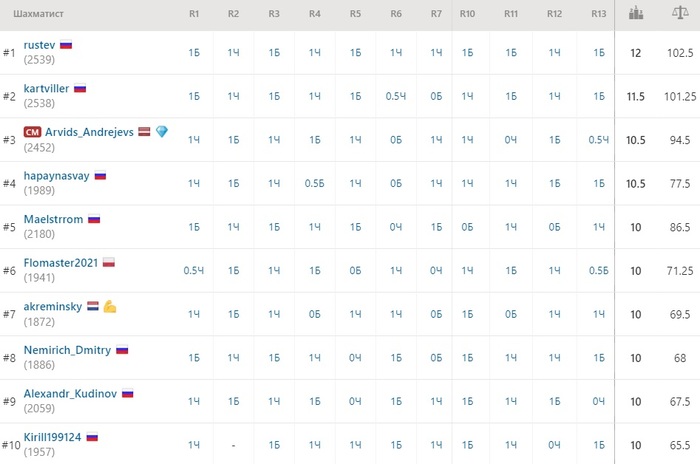Viewport: 700px width, 464px height.
Task: Open the hapaynasvay profile link
Action: (56, 175)
